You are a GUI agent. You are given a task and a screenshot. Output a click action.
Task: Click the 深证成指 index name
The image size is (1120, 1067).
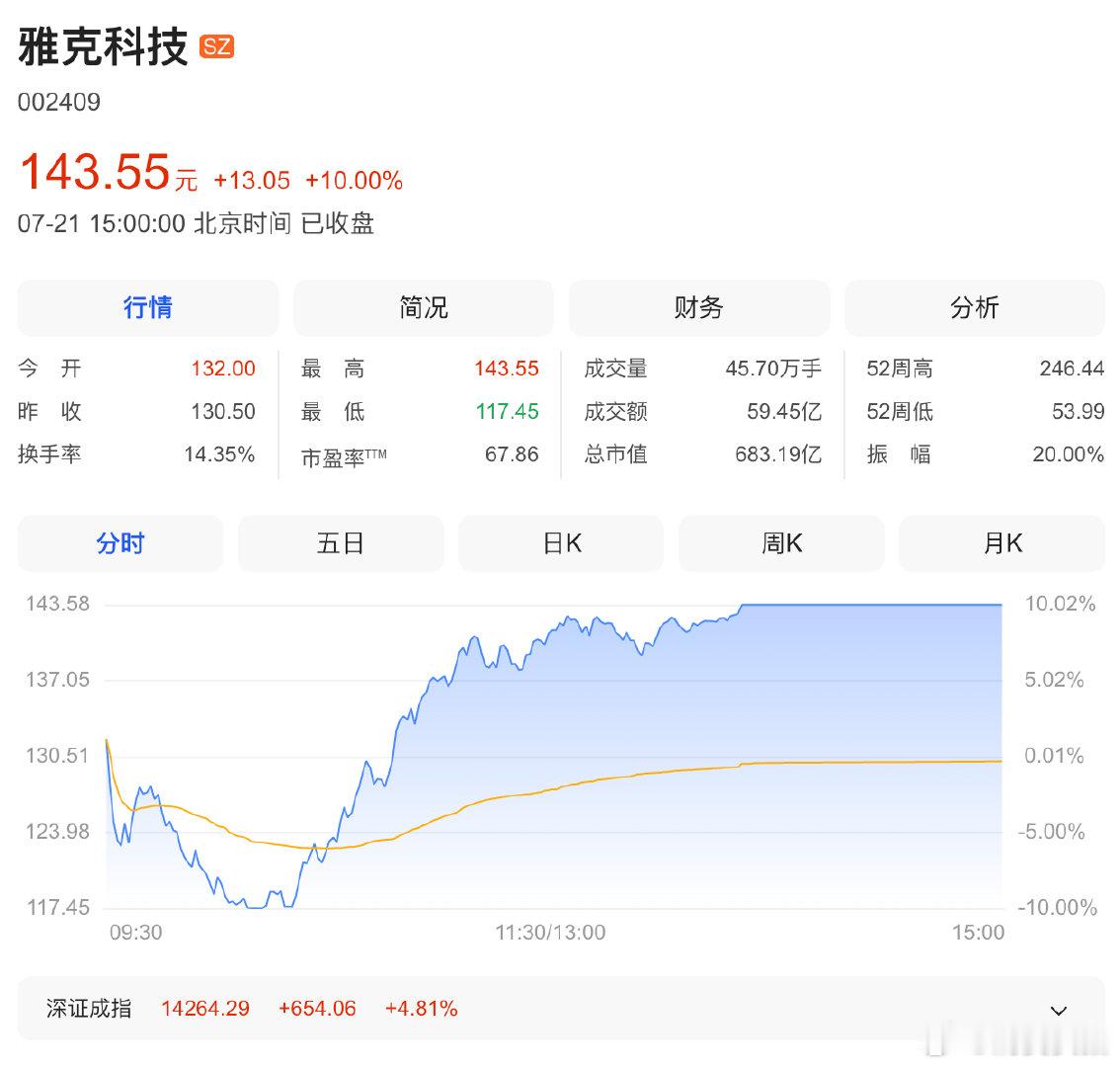89,1009
